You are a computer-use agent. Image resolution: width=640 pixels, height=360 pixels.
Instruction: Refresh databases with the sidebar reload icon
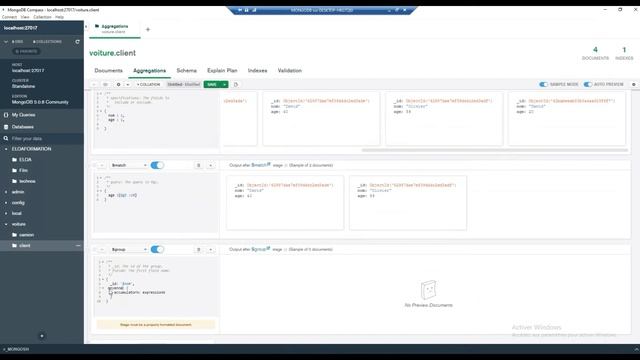(x=78, y=42)
